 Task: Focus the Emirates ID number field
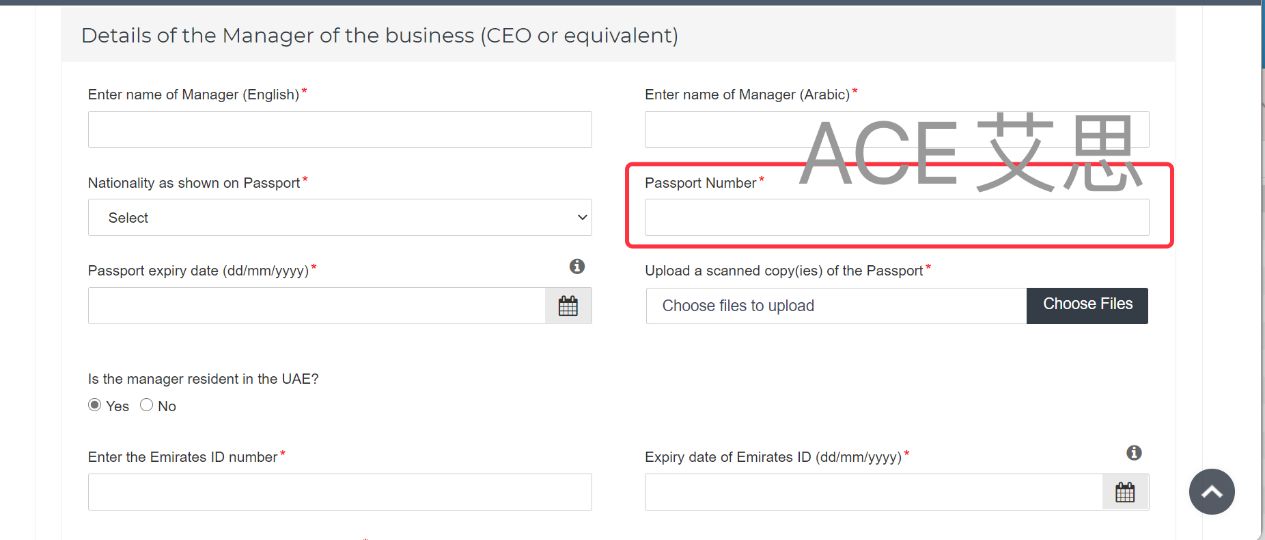(340, 492)
